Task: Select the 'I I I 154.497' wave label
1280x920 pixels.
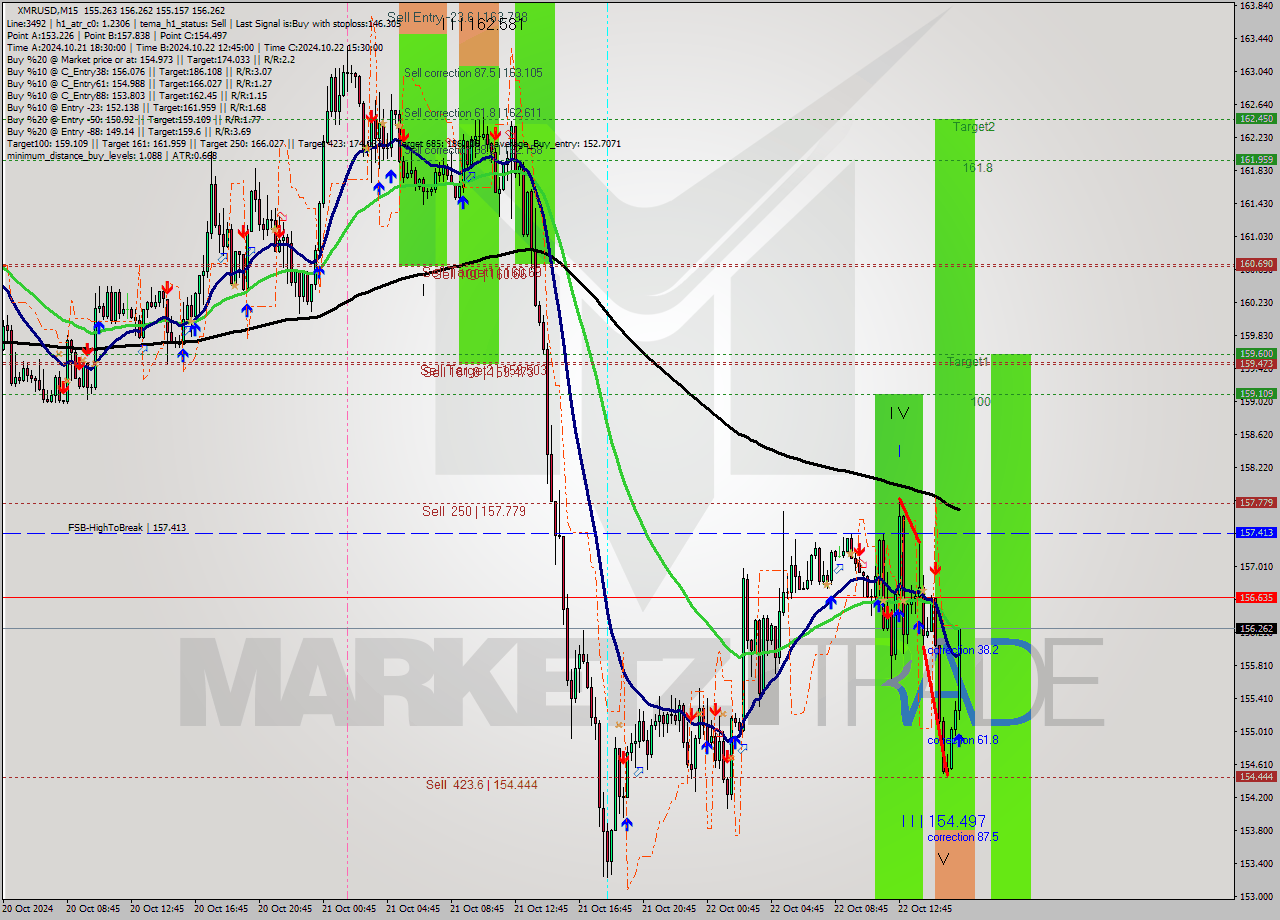Action: point(943,821)
